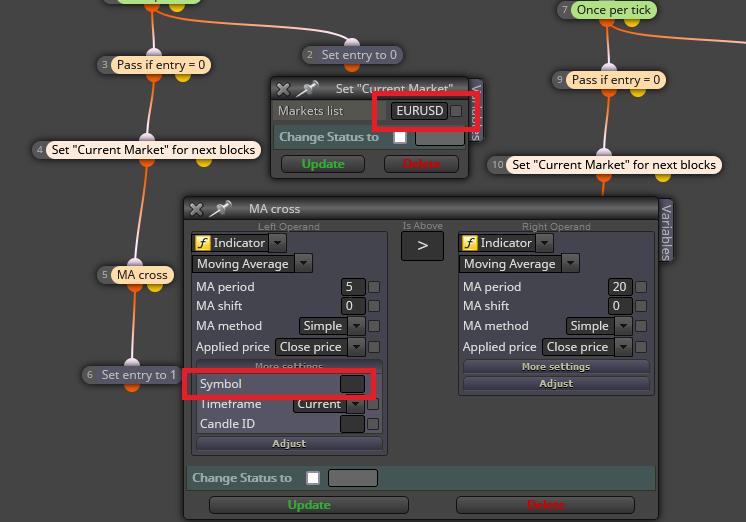The image size is (746, 522).
Task: Toggle checkbox next to Candle ID
Action: click(373, 424)
